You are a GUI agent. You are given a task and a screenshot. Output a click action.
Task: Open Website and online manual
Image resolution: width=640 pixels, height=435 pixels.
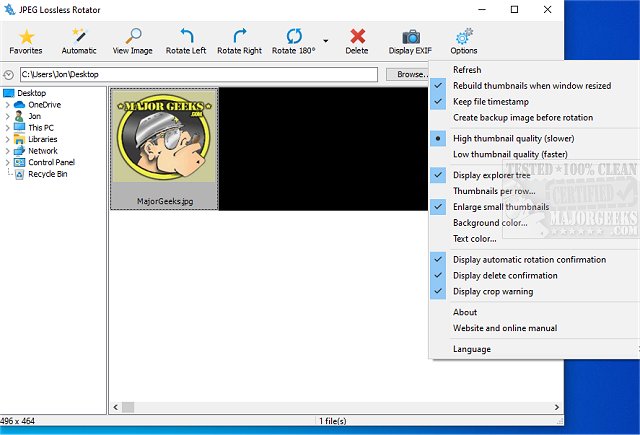(535, 328)
